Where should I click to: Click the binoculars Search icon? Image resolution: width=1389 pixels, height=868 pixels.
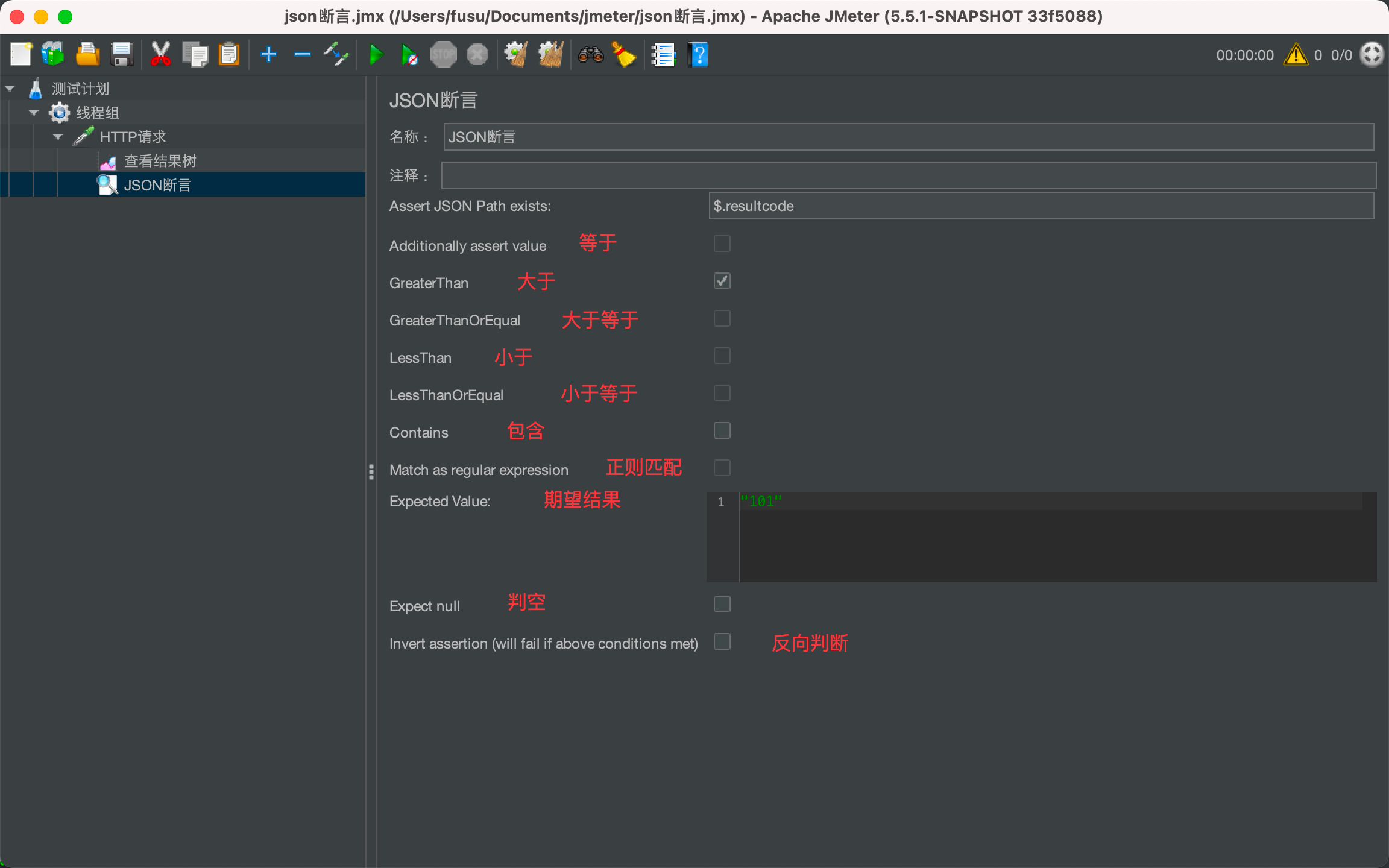(590, 55)
